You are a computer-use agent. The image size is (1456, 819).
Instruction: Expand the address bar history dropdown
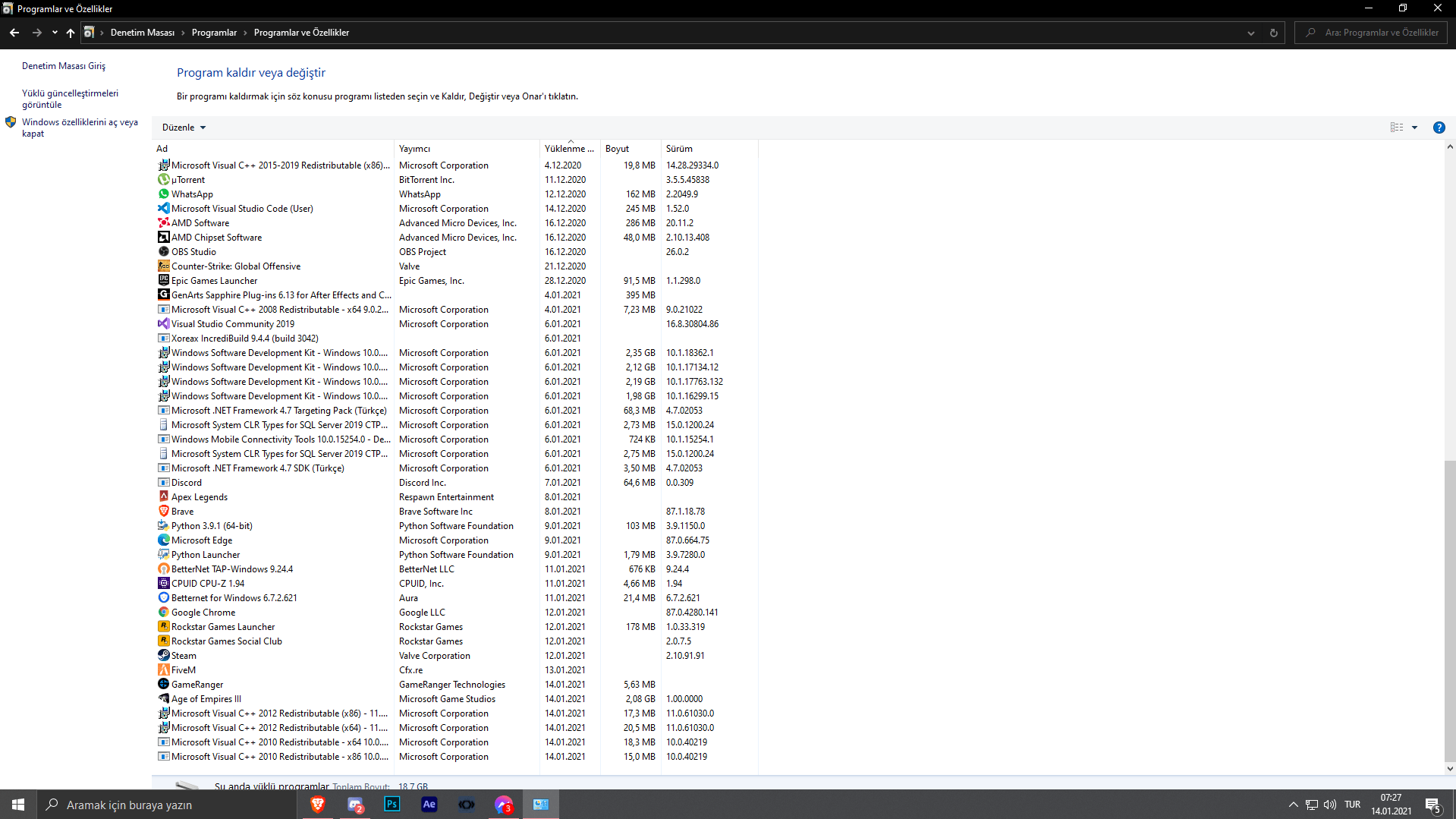click(1251, 33)
